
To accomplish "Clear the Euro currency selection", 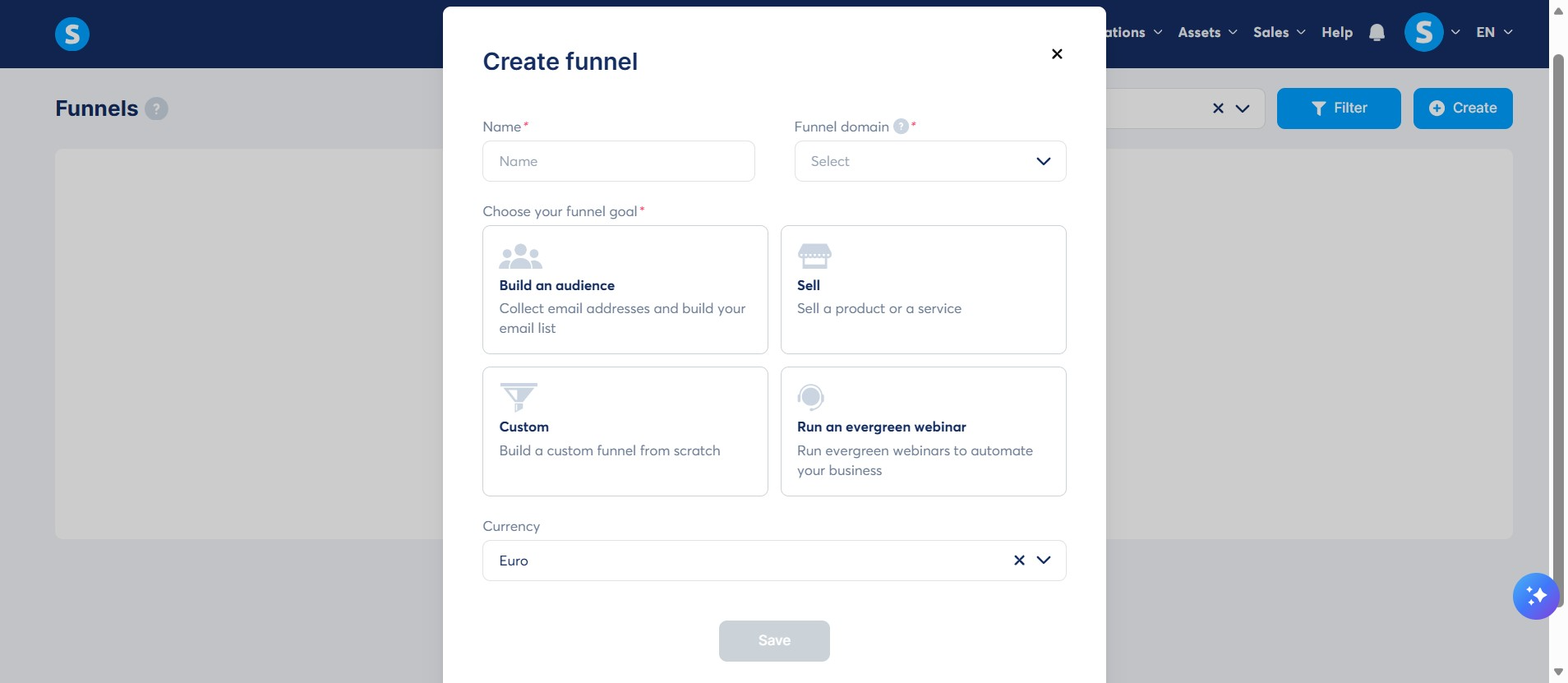I will 1019,561.
